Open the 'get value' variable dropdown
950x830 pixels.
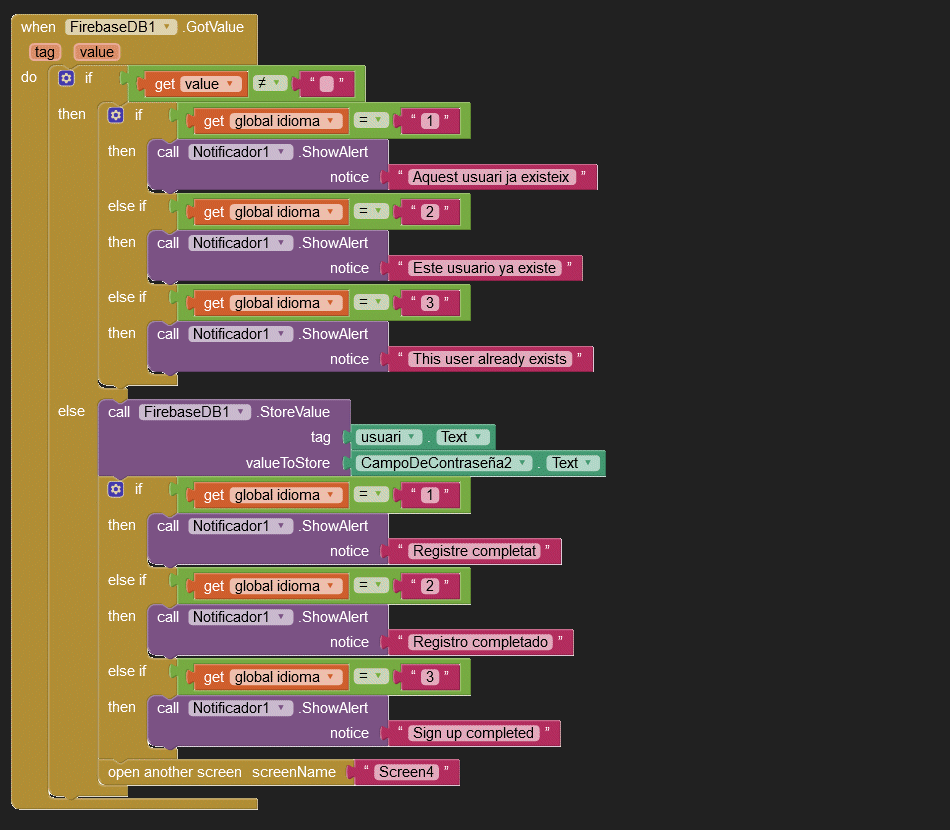pyautogui.click(x=231, y=84)
